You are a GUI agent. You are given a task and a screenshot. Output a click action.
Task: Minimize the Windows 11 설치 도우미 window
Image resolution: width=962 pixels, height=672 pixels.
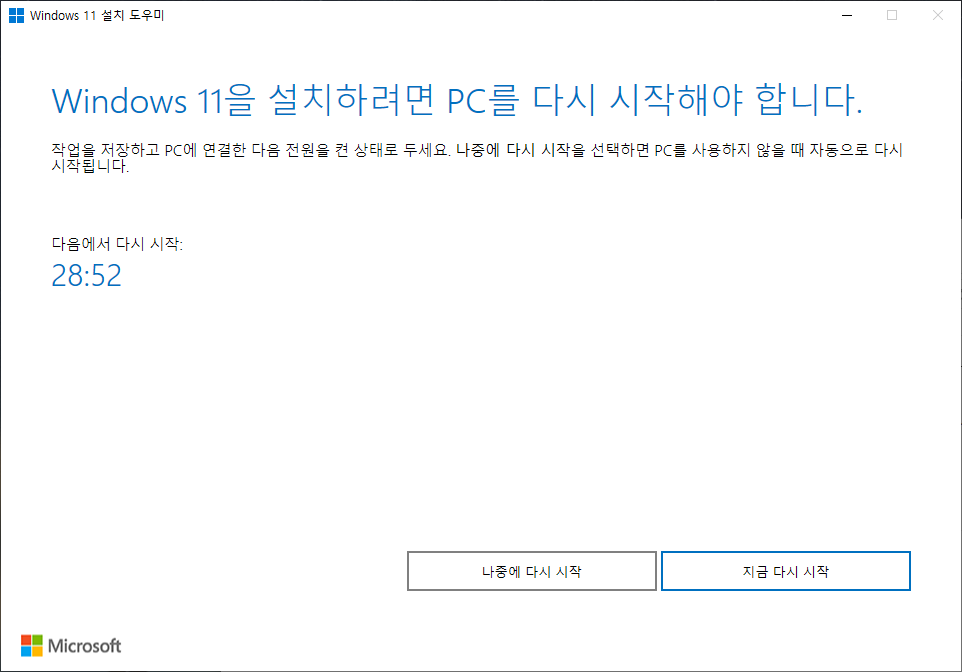click(x=847, y=15)
